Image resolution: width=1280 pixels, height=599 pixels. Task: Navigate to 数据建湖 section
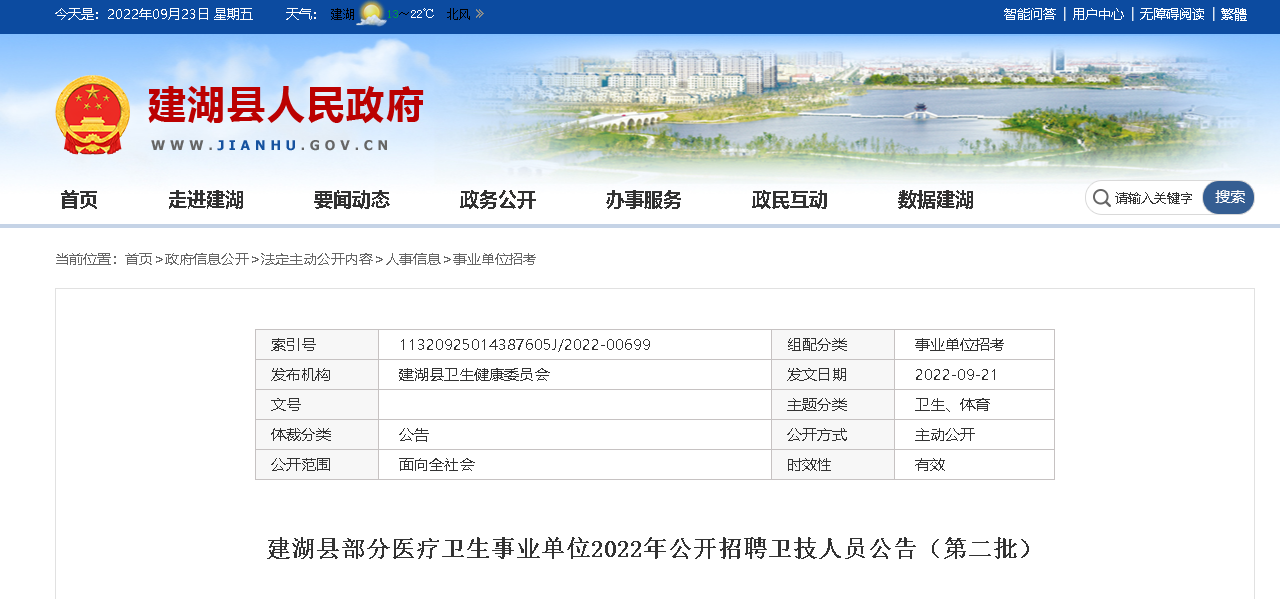point(936,200)
